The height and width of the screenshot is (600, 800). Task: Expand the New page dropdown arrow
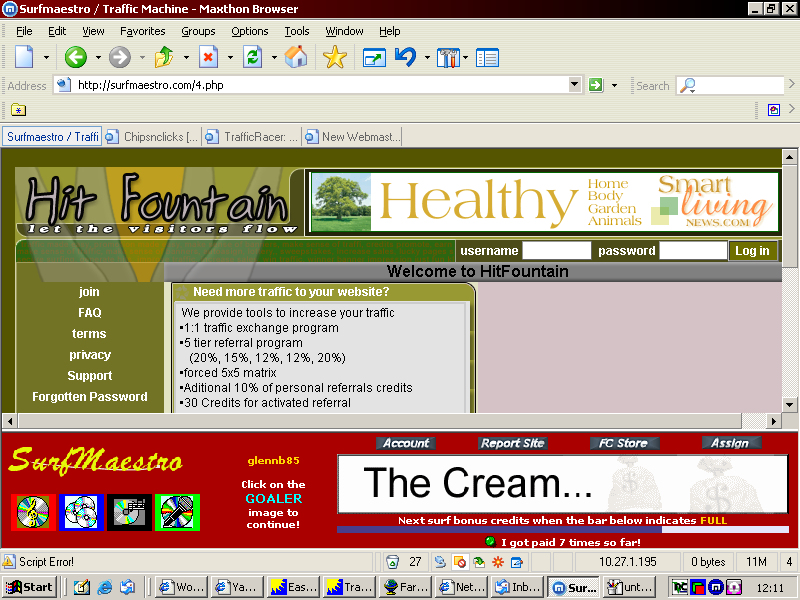click(46, 58)
